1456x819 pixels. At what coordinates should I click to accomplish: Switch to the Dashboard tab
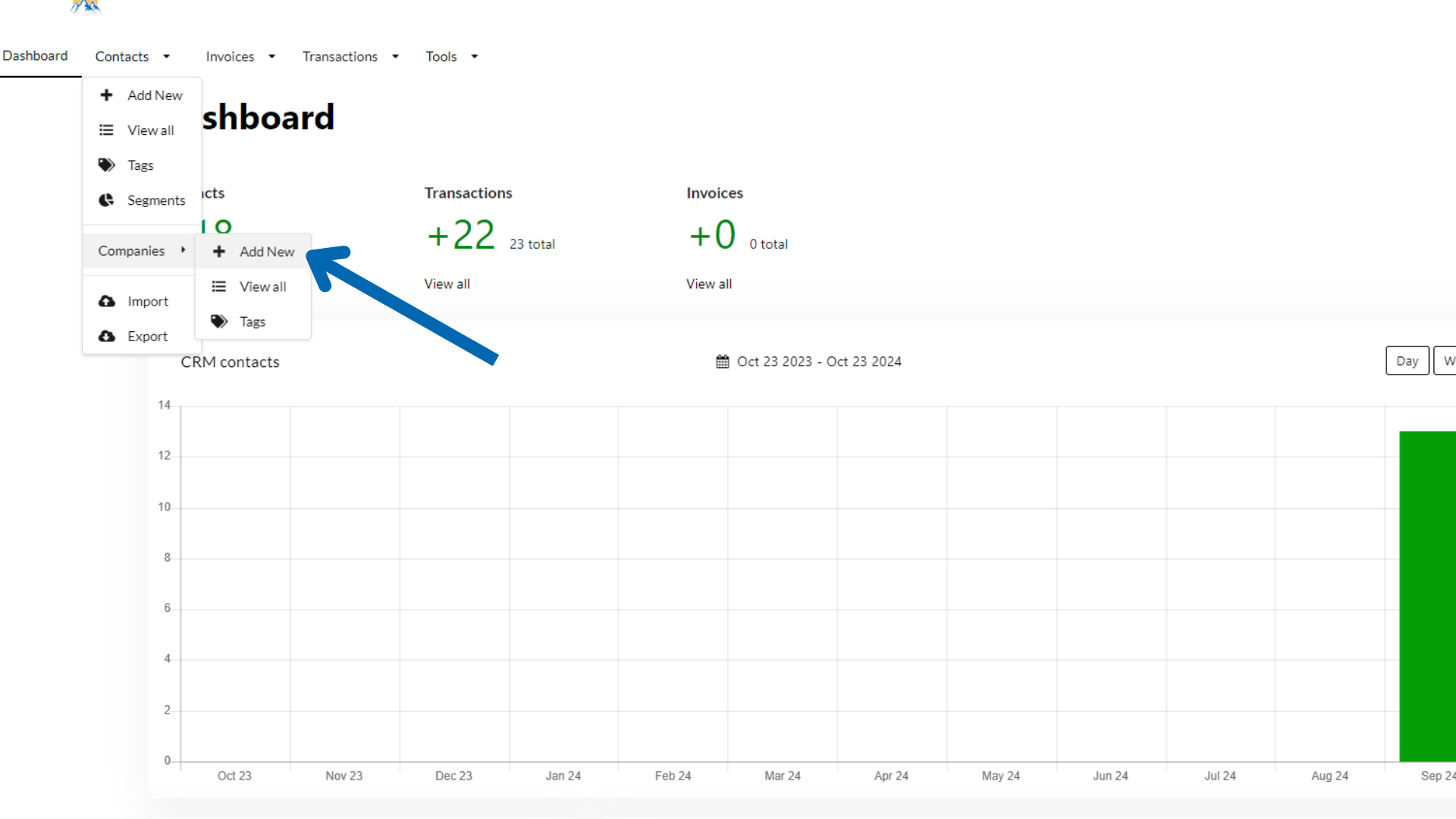[36, 56]
